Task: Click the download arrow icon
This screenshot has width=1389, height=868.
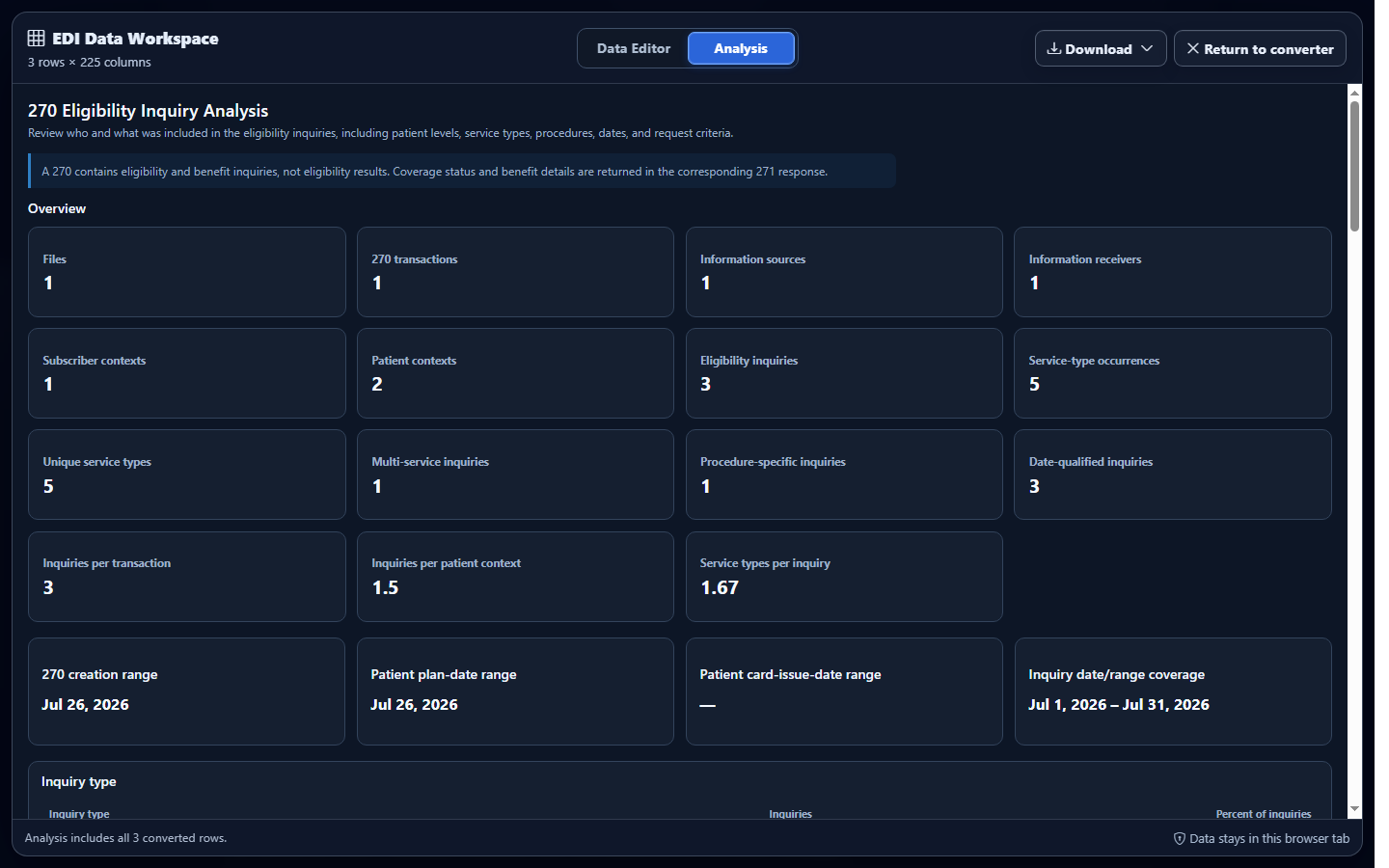Action: [x=1054, y=48]
